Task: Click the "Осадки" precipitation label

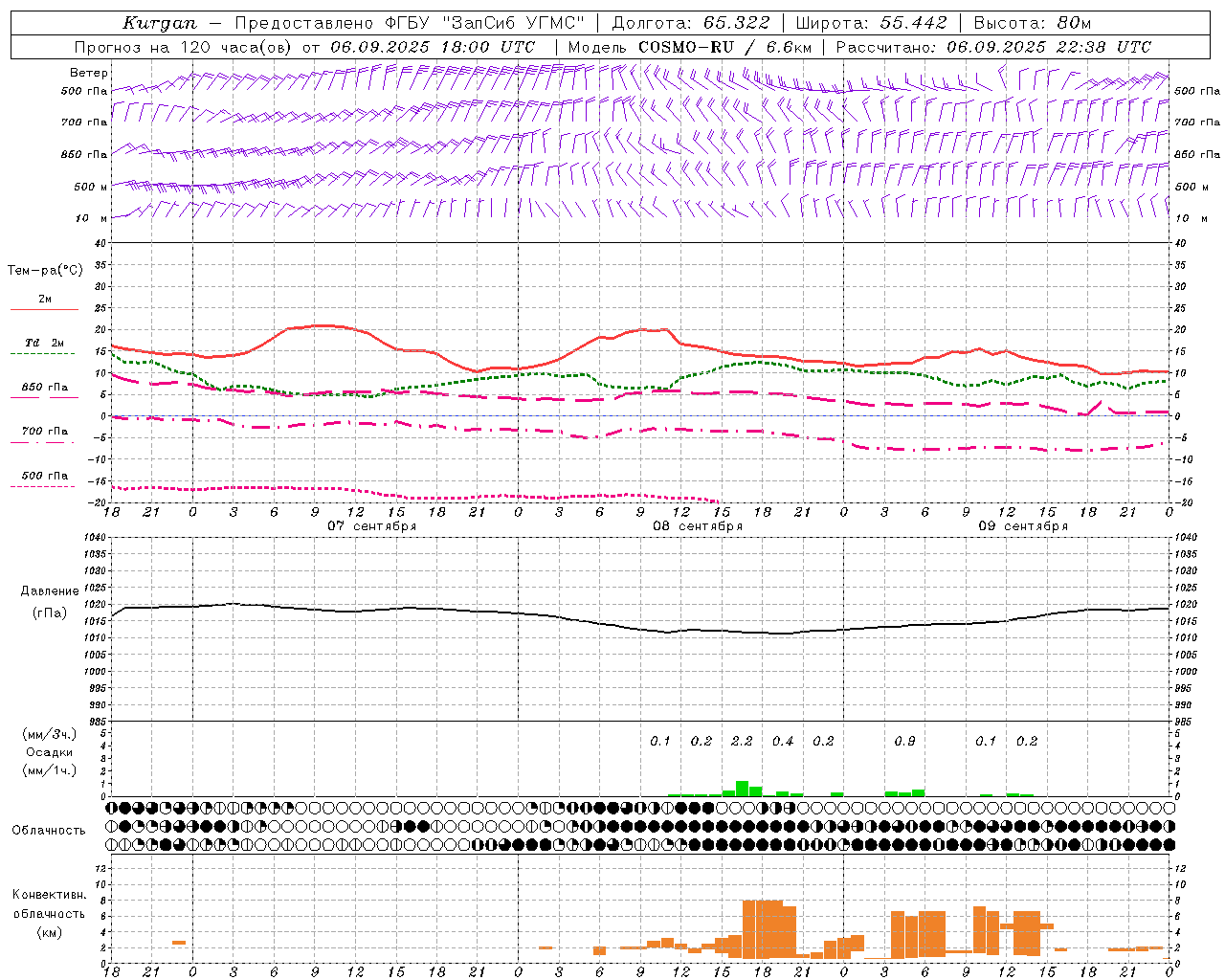Action: tap(50, 752)
